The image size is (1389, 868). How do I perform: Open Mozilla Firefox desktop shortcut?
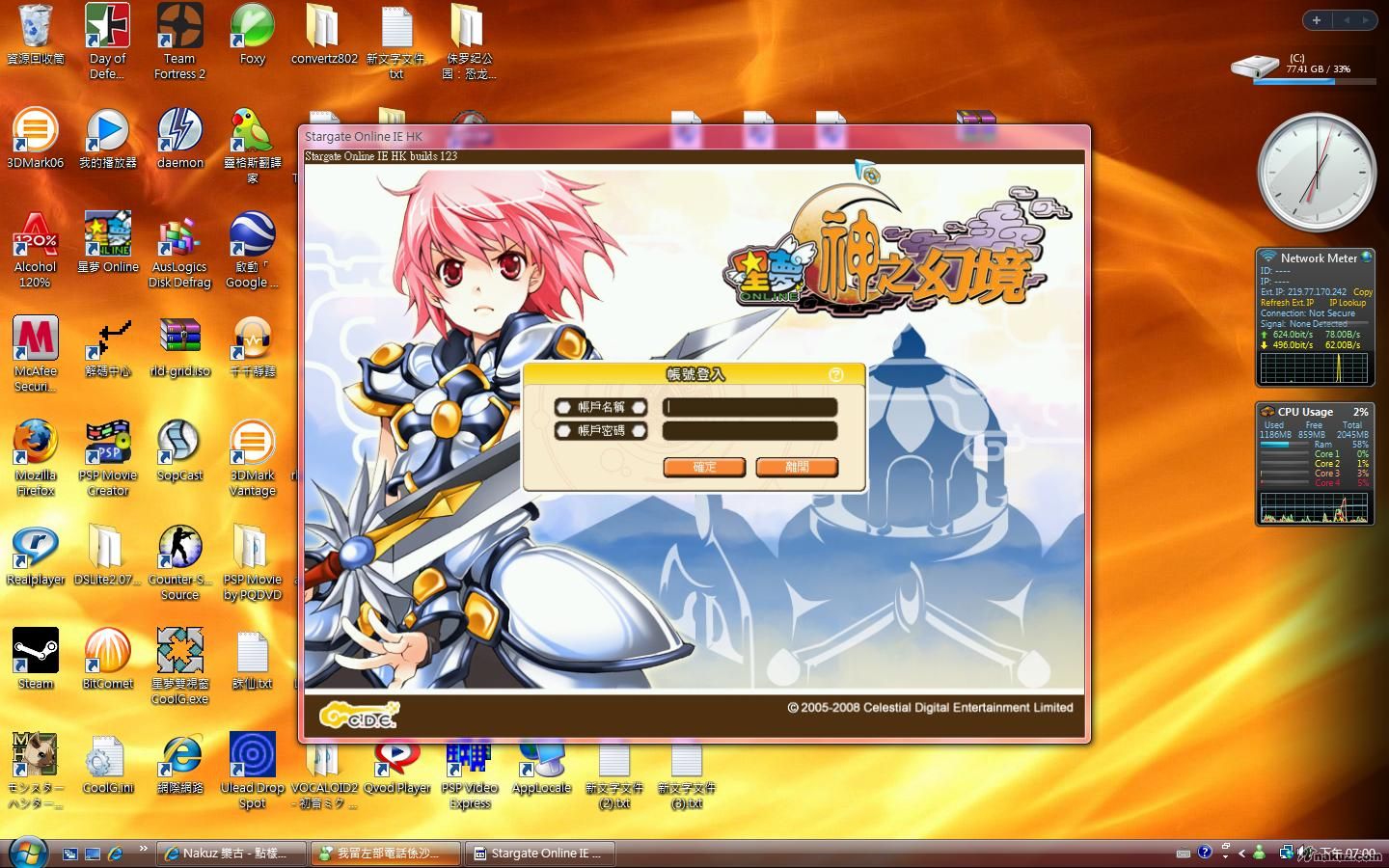tap(36, 443)
